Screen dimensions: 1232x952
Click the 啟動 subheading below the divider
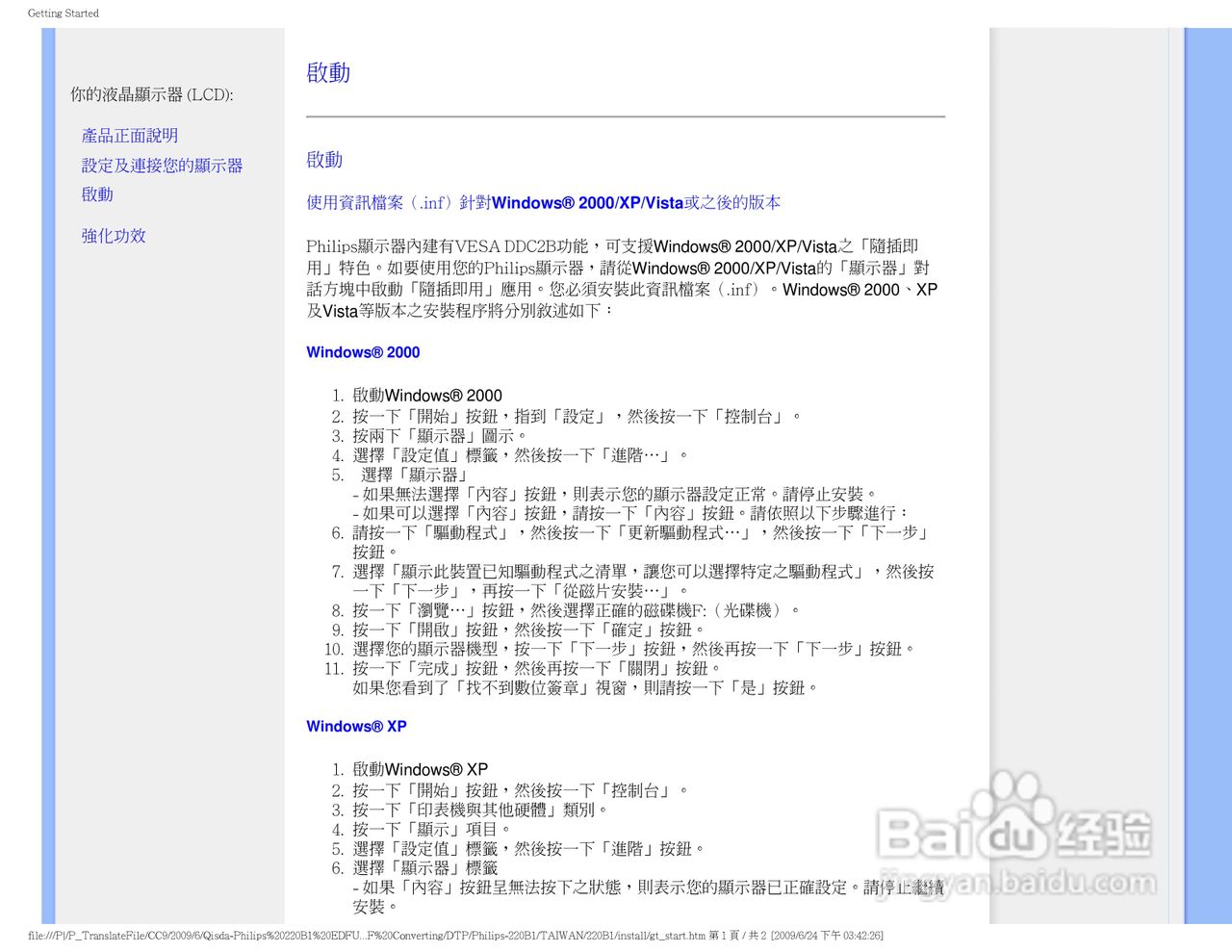(324, 160)
